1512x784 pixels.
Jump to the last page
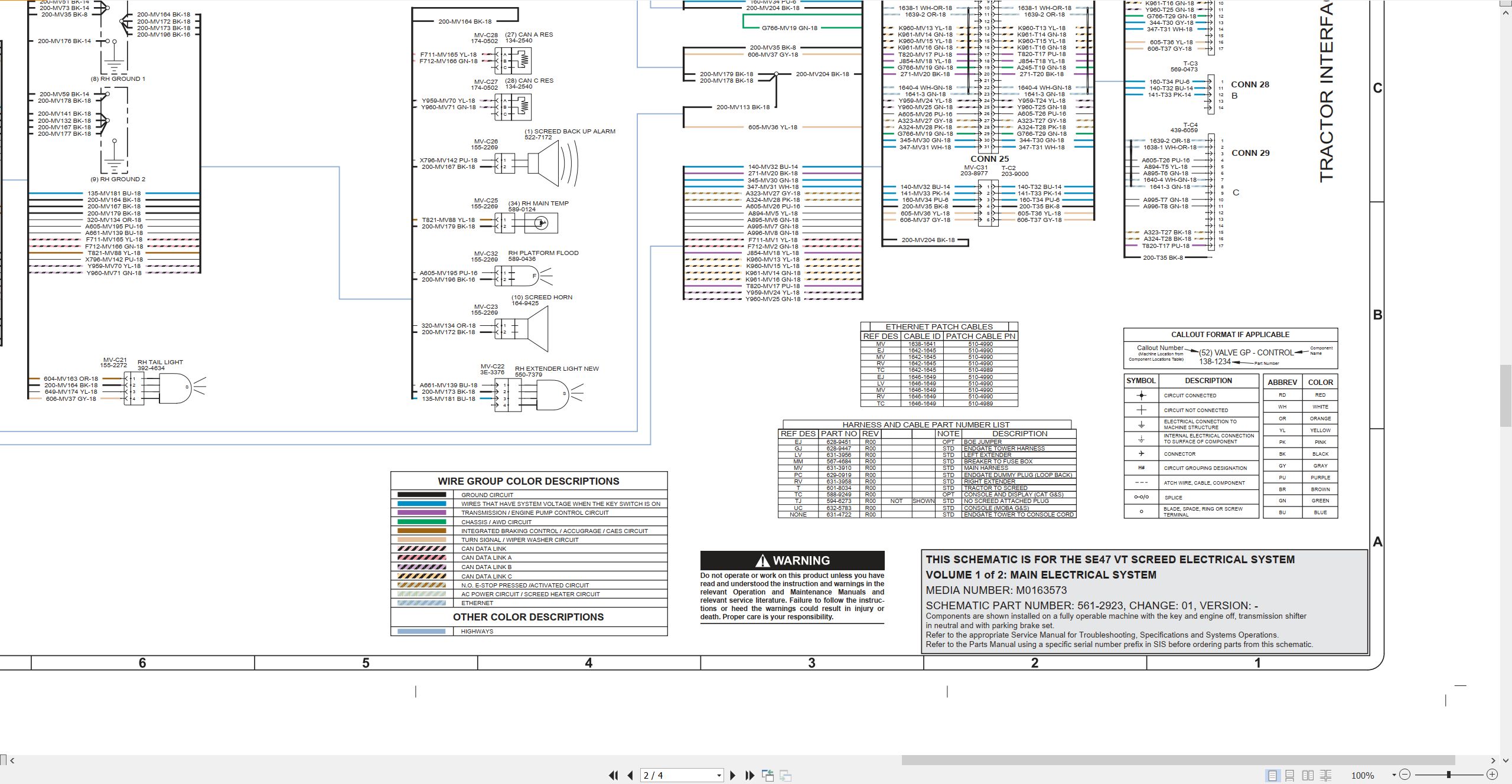(x=750, y=775)
